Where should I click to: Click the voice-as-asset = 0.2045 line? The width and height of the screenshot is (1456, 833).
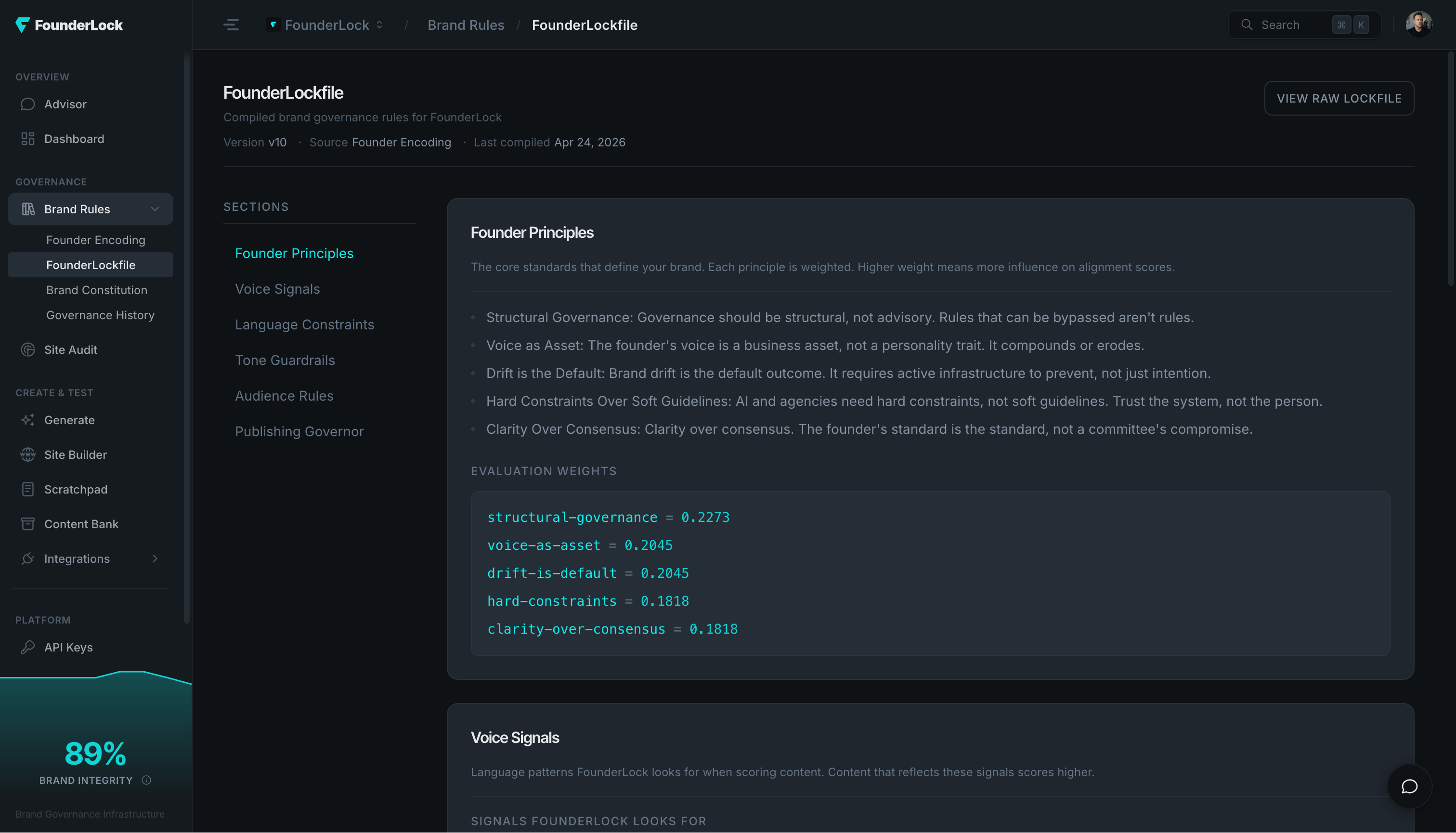click(580, 546)
